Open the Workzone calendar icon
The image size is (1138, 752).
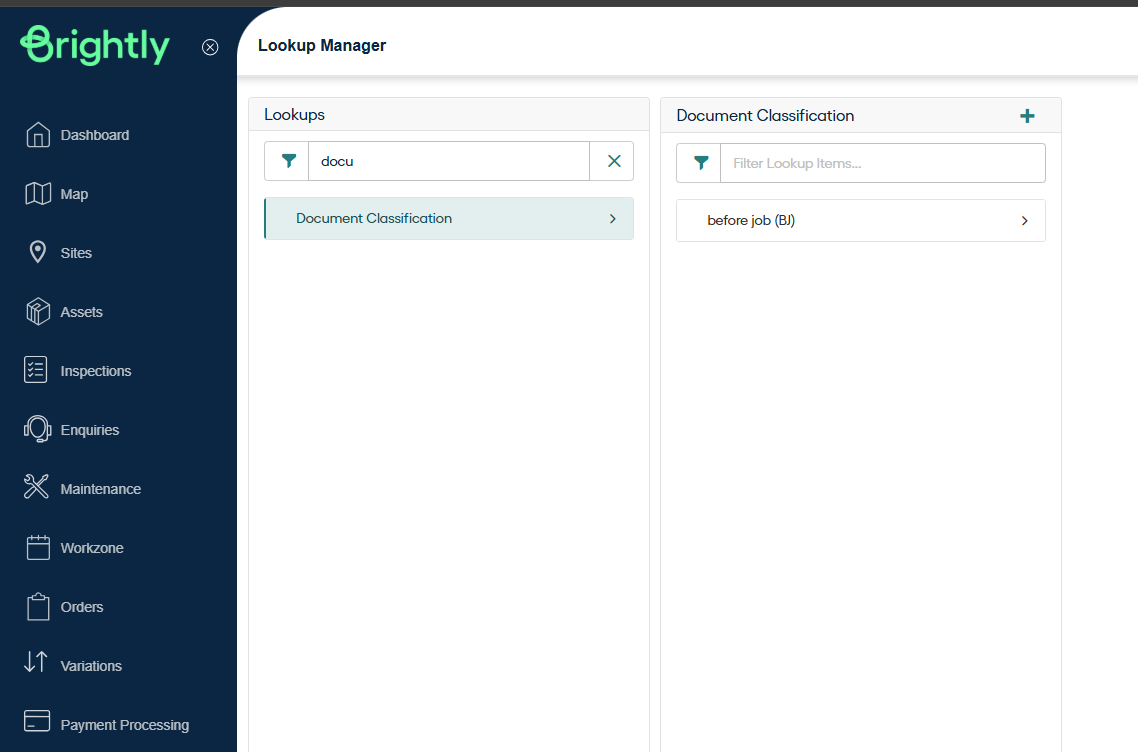click(37, 548)
